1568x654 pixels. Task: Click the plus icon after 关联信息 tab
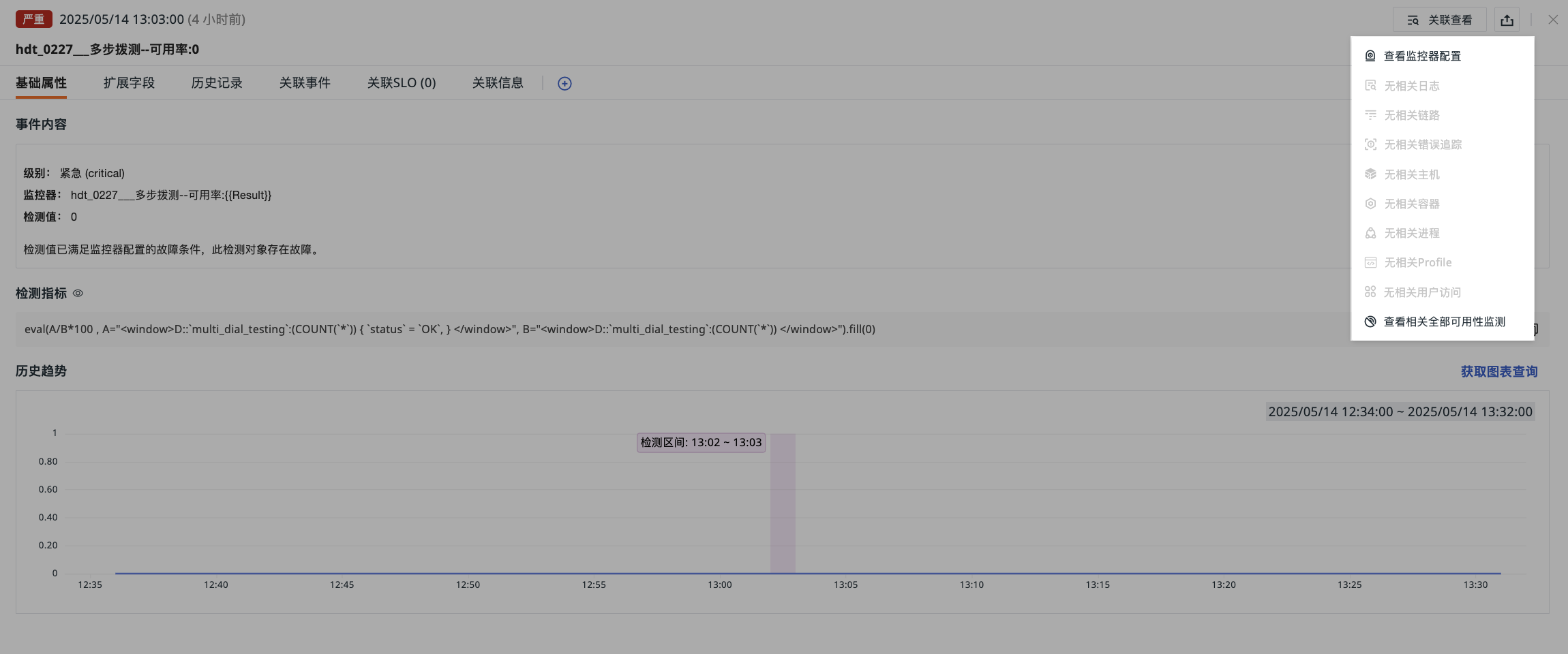pyautogui.click(x=564, y=83)
